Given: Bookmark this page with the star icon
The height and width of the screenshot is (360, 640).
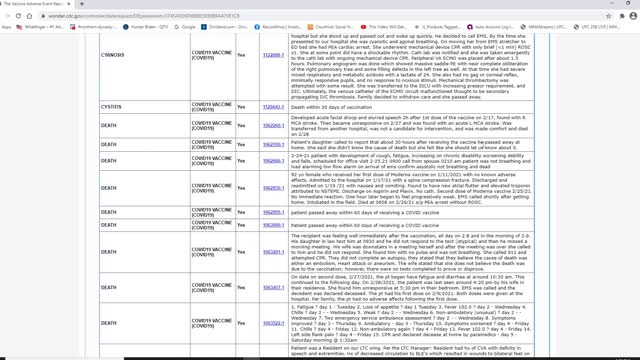Looking at the screenshot, I should click(x=609, y=16).
